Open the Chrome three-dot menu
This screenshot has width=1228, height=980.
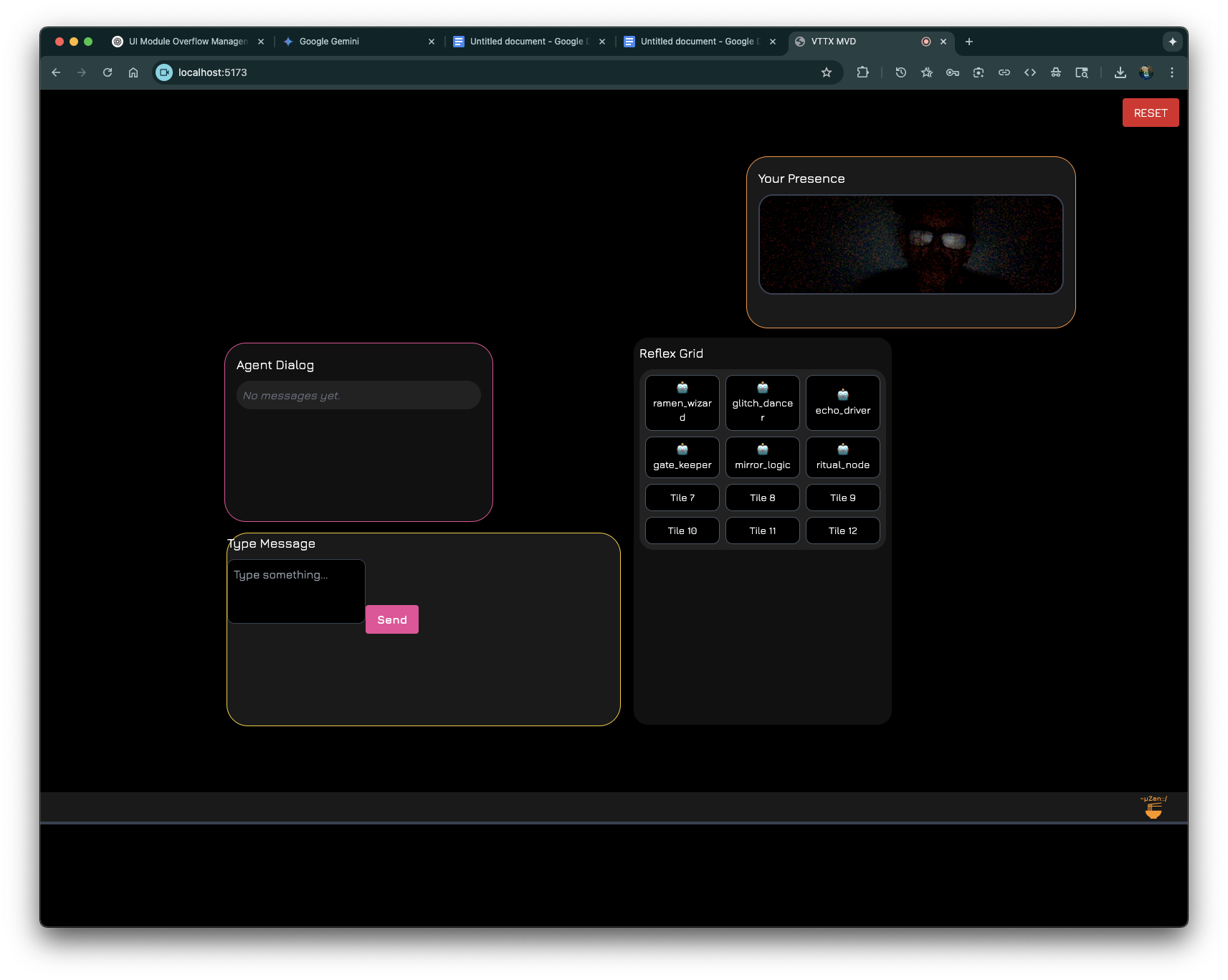click(1172, 72)
